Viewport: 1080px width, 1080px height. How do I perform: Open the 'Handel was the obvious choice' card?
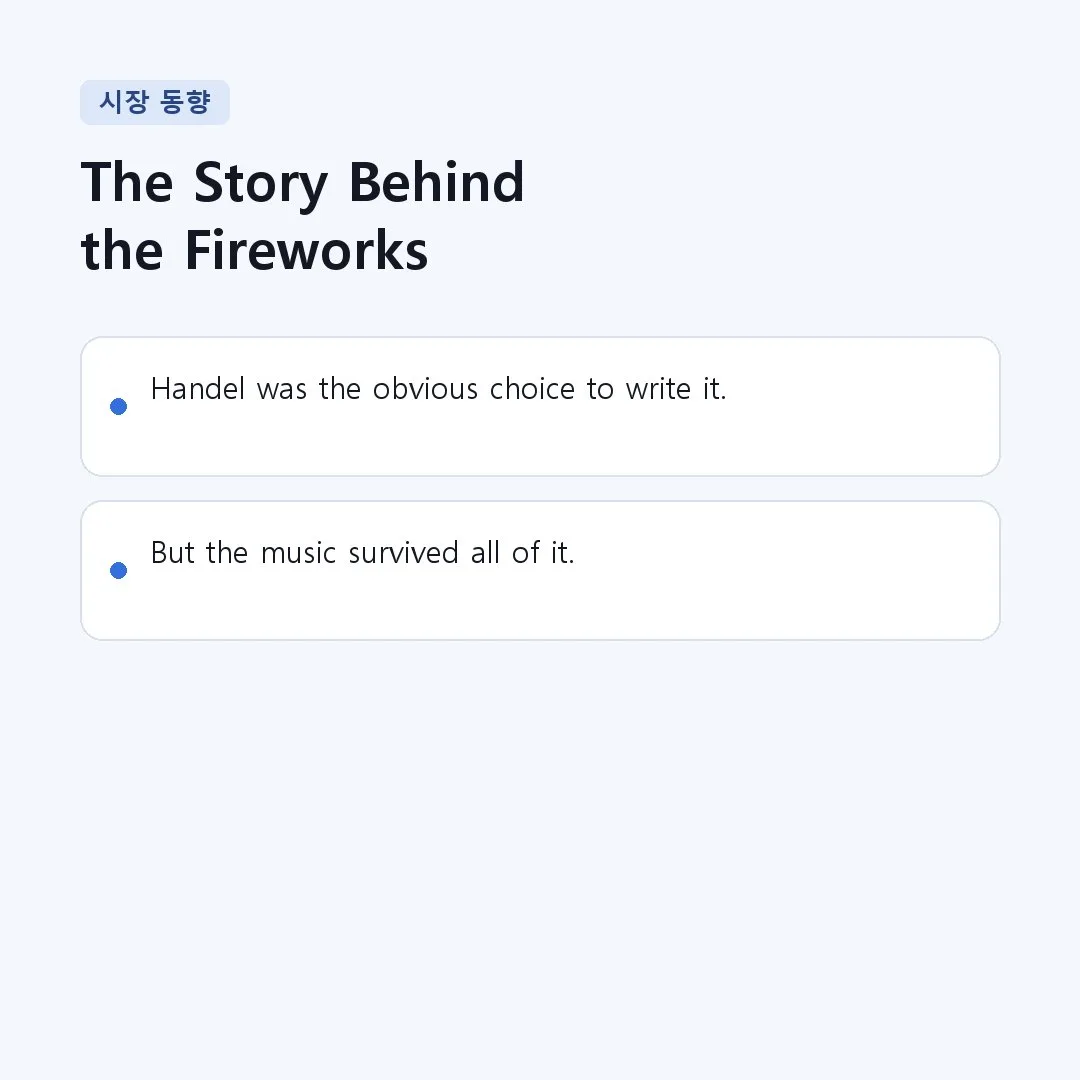point(540,406)
